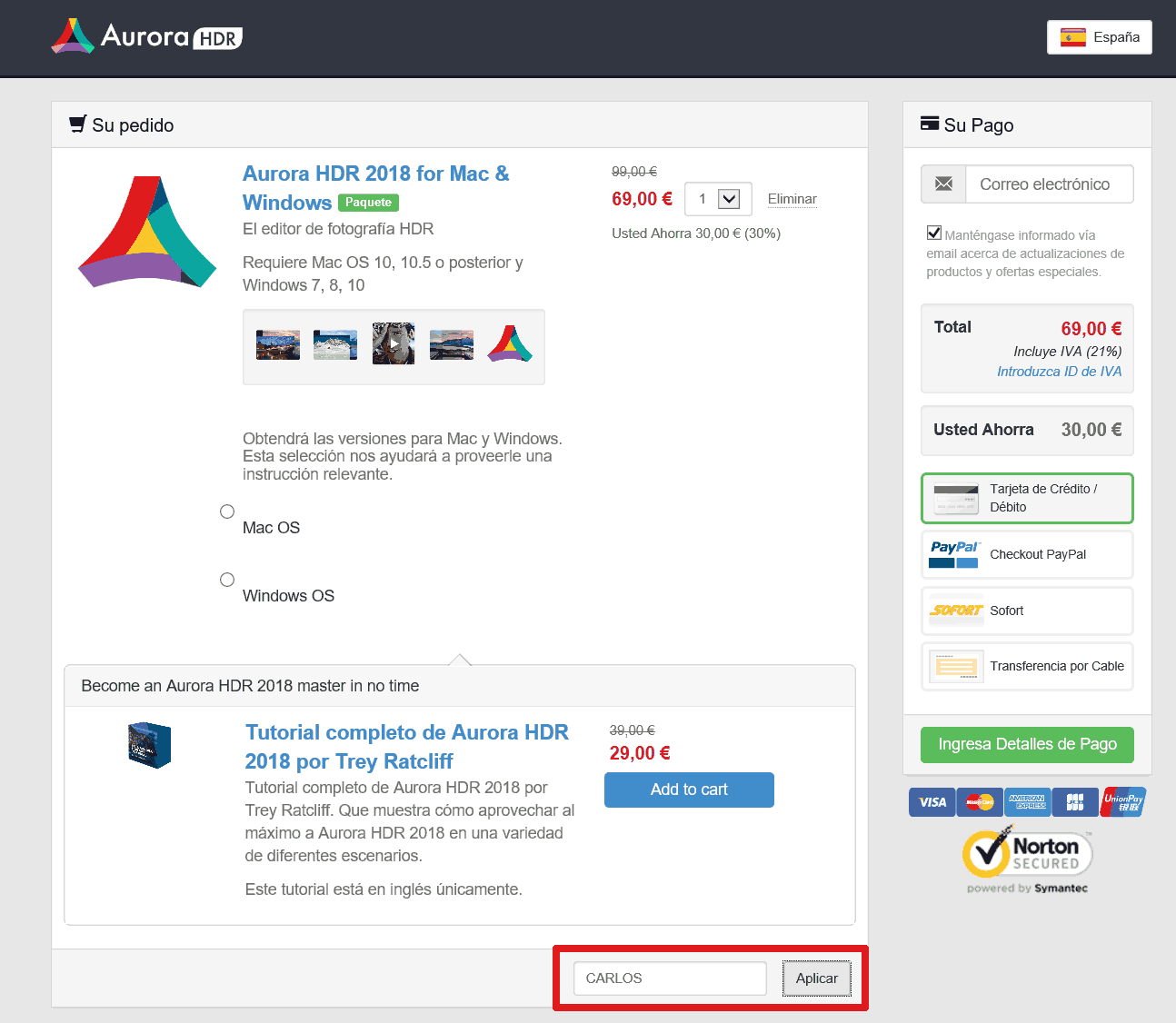This screenshot has height=1023, width=1176.
Task: Click the red 29,00 € tutorial price
Action: pos(640,753)
